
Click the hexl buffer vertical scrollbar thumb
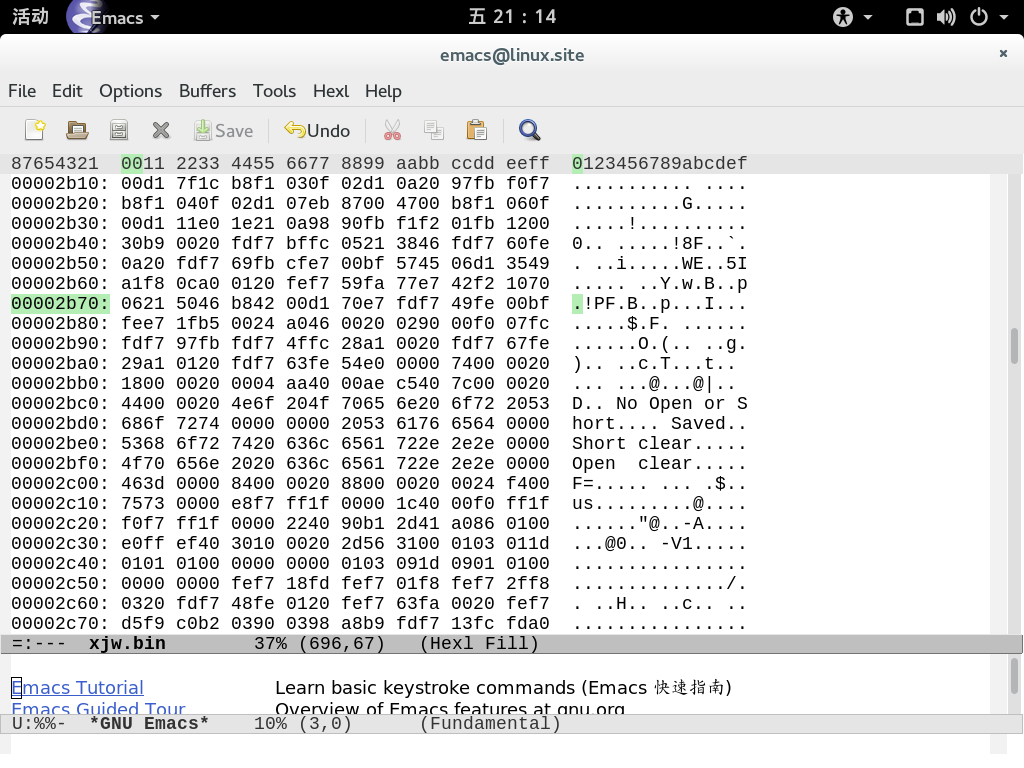[x=1014, y=345]
